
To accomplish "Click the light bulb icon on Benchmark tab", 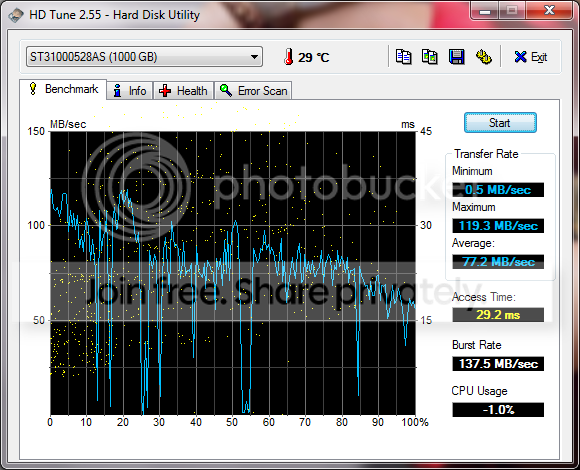I will pos(33,89).
